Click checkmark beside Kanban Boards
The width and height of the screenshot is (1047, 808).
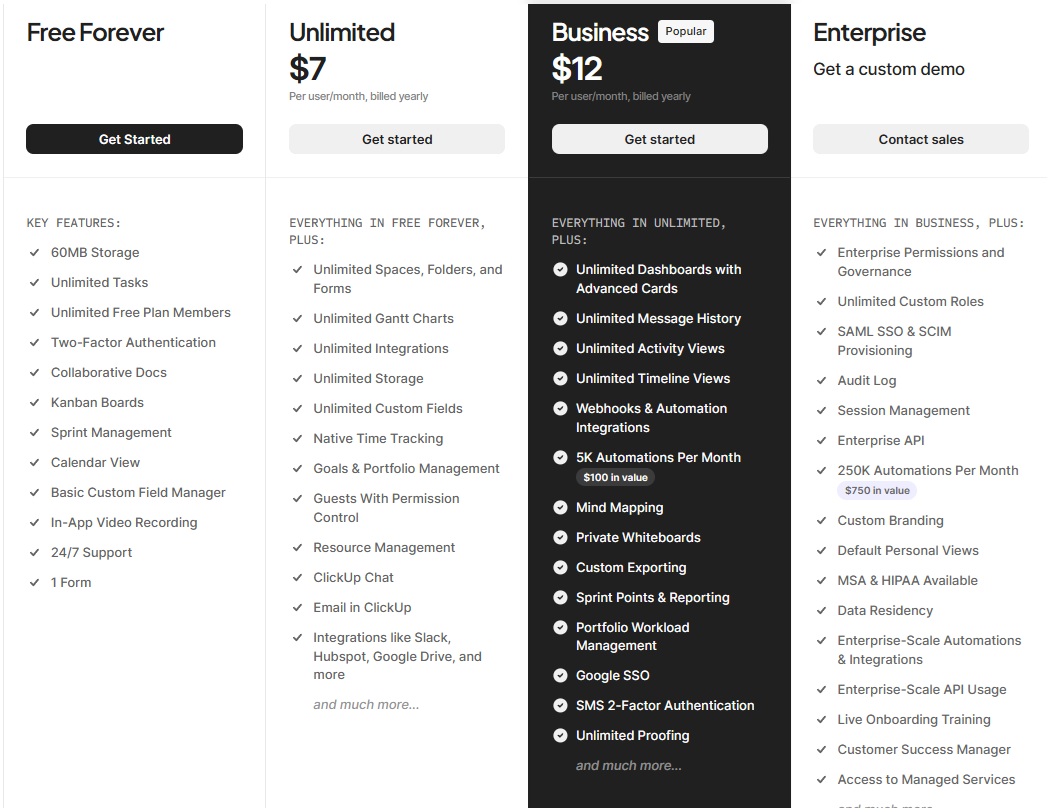click(34, 403)
